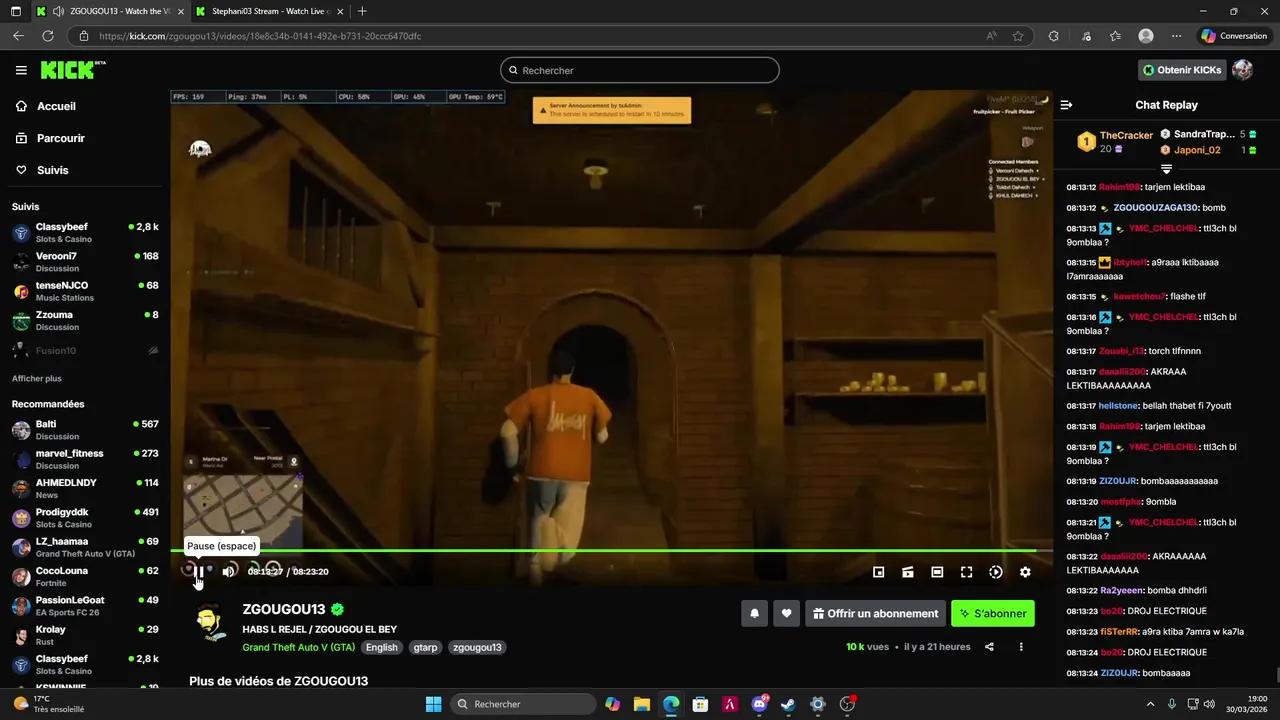Open Prodigyddk recommended channel
1280x720 pixels.
pos(85,518)
